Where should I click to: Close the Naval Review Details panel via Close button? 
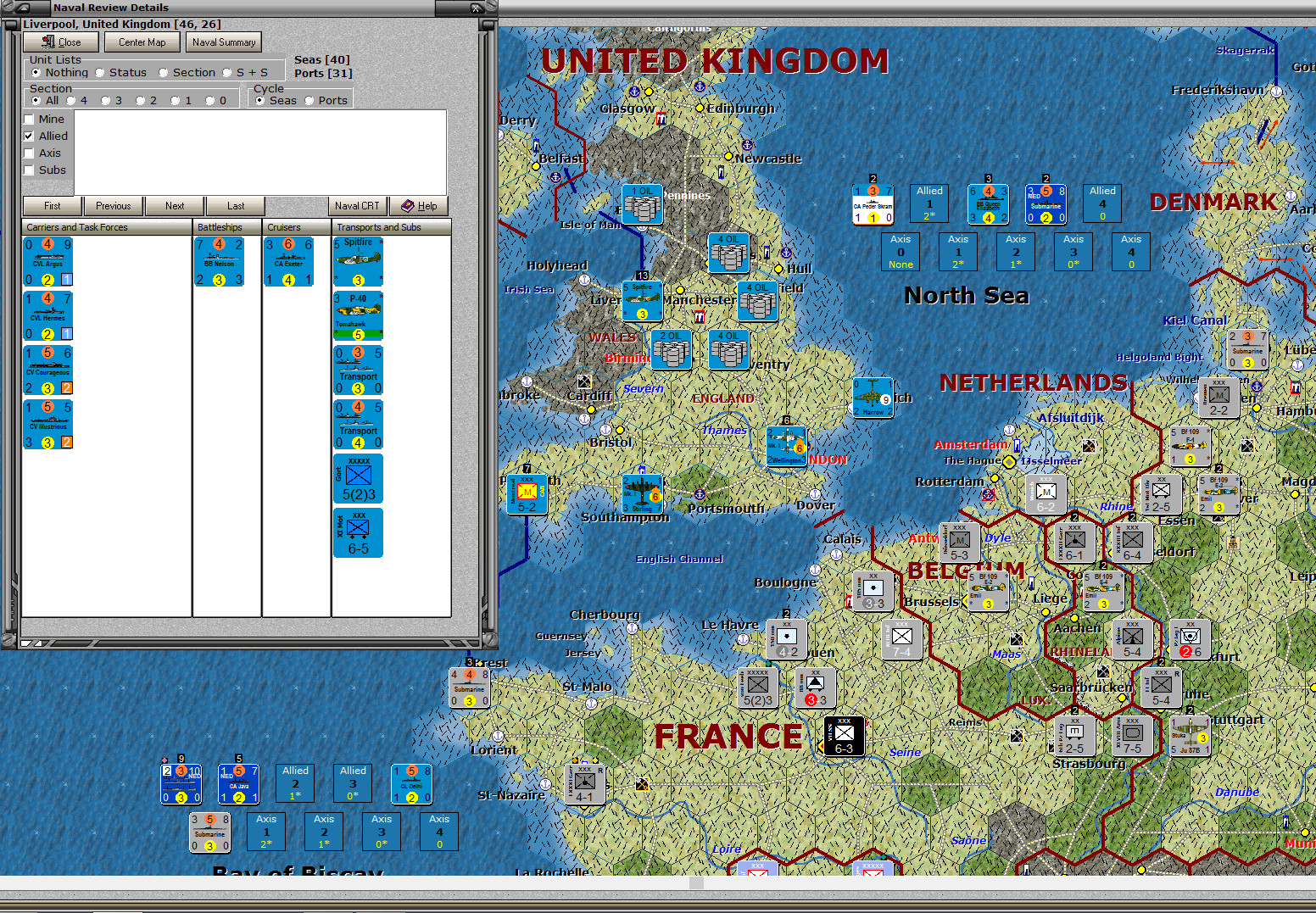pyautogui.click(x=61, y=42)
